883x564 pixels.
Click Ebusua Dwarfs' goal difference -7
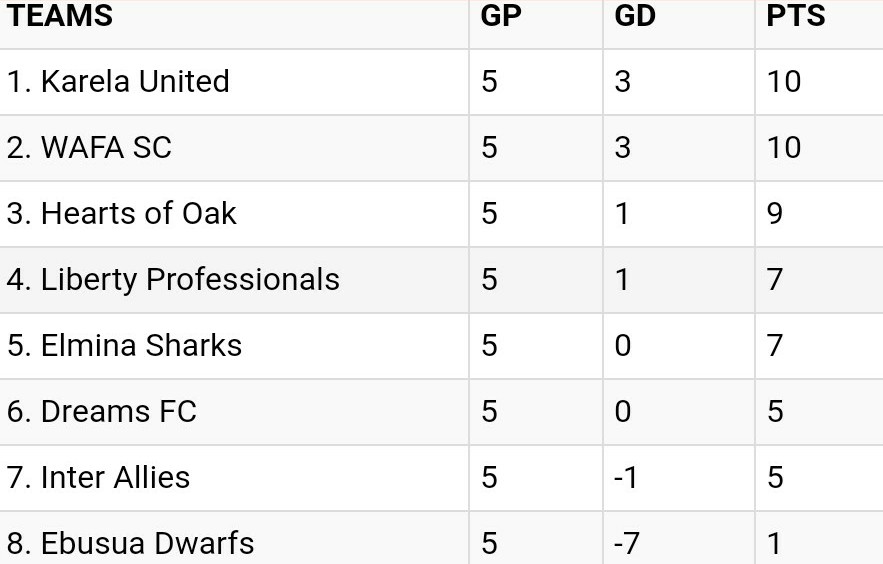627,543
